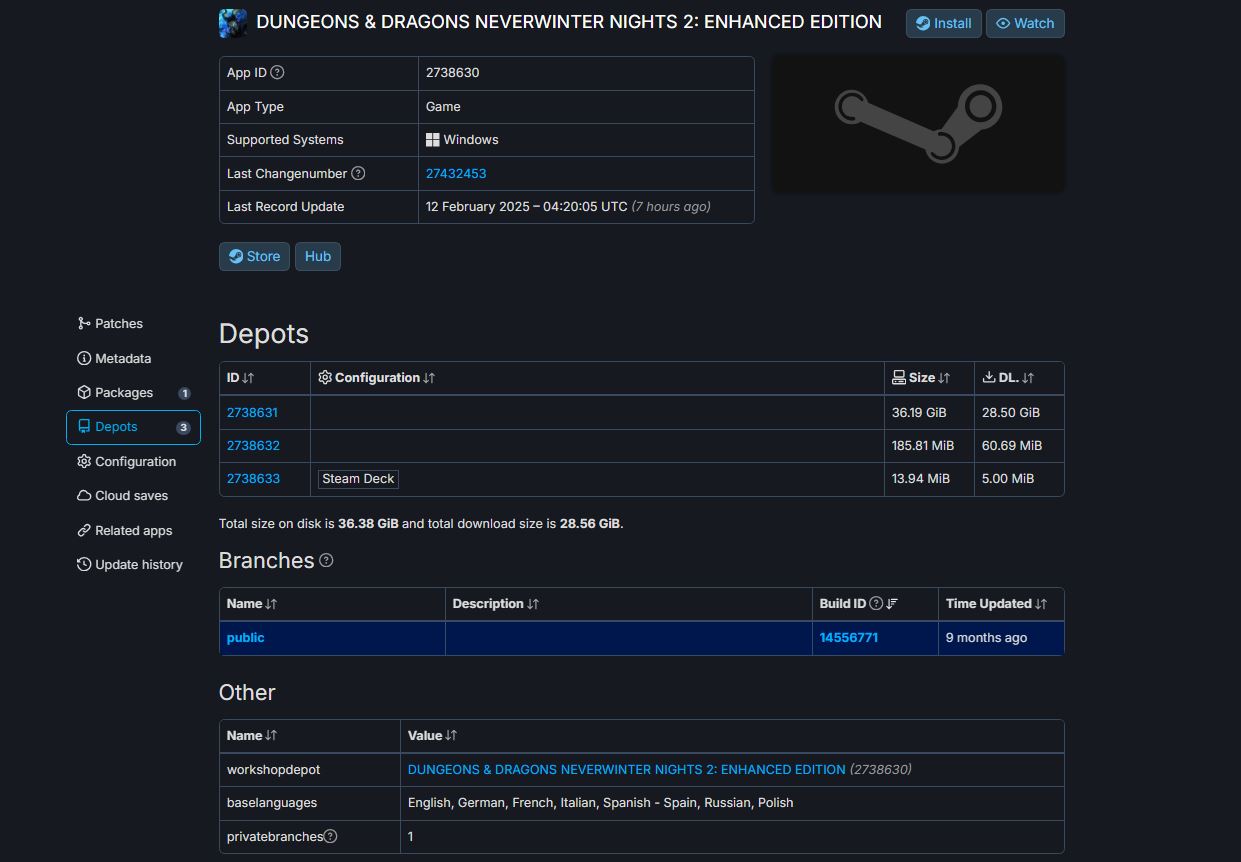Image resolution: width=1241 pixels, height=862 pixels.
Task: Open the Store page button
Action: coord(254,257)
